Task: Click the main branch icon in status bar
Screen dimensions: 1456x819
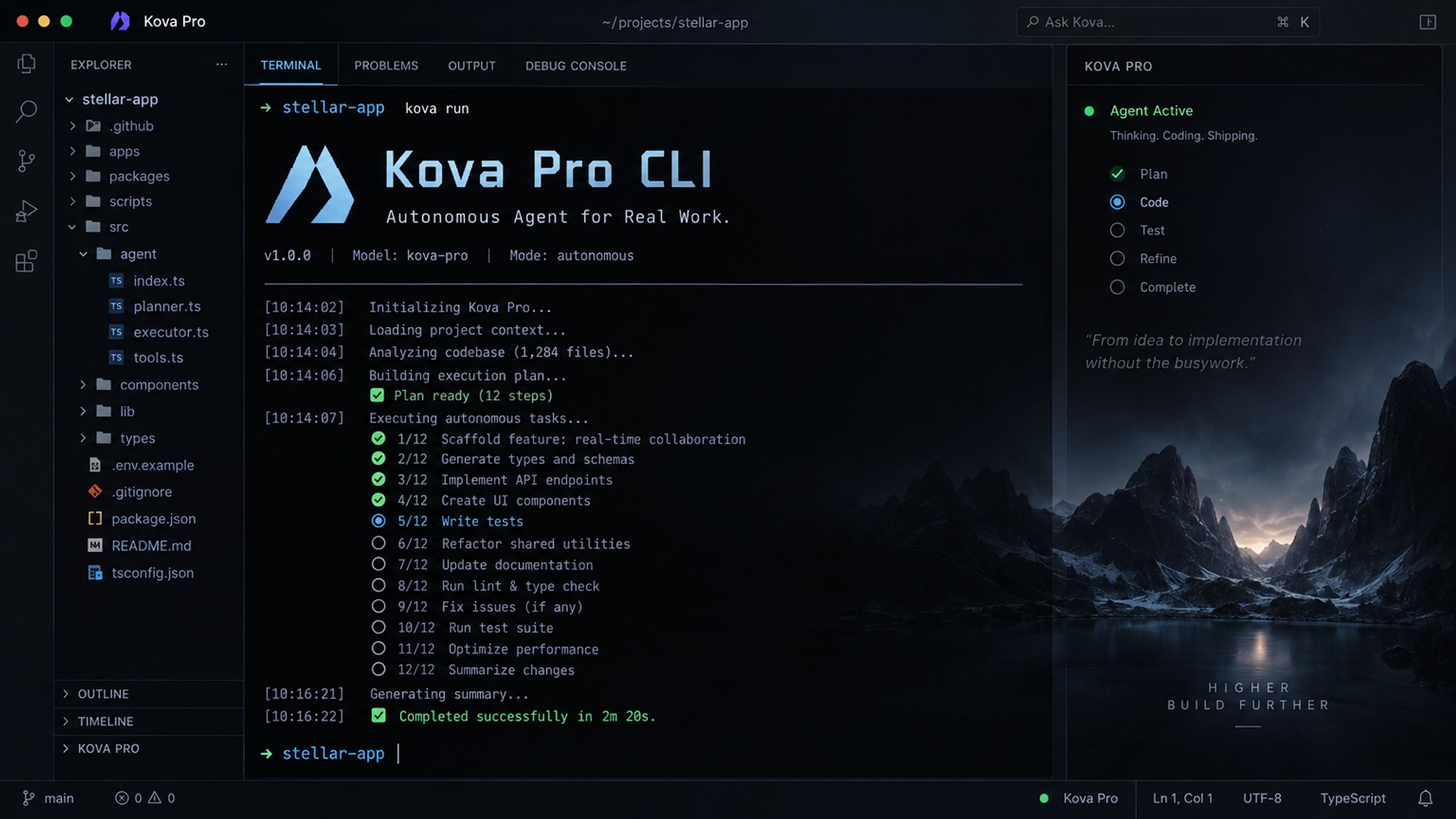Action: pyautogui.click(x=28, y=798)
